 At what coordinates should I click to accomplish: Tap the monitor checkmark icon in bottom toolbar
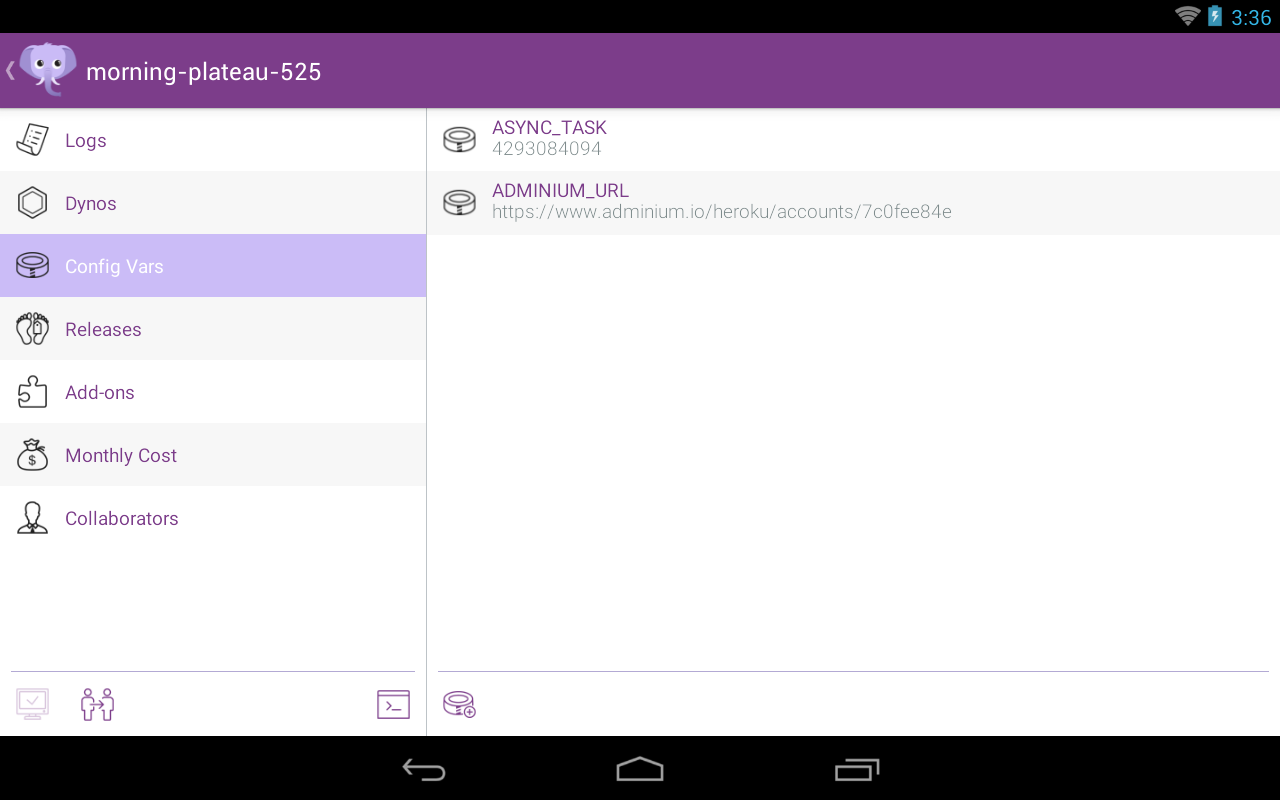tap(32, 704)
